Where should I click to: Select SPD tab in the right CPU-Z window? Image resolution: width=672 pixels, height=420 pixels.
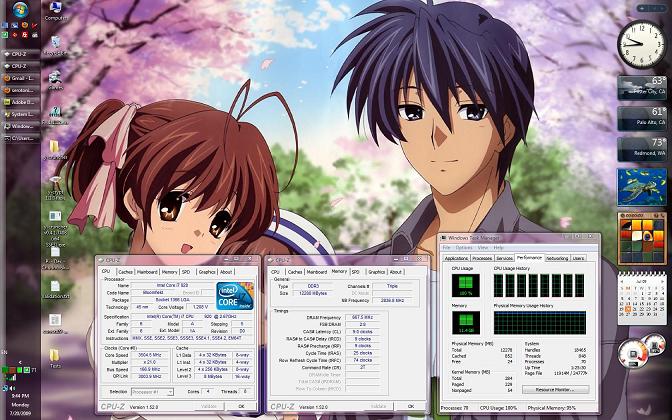click(x=357, y=271)
